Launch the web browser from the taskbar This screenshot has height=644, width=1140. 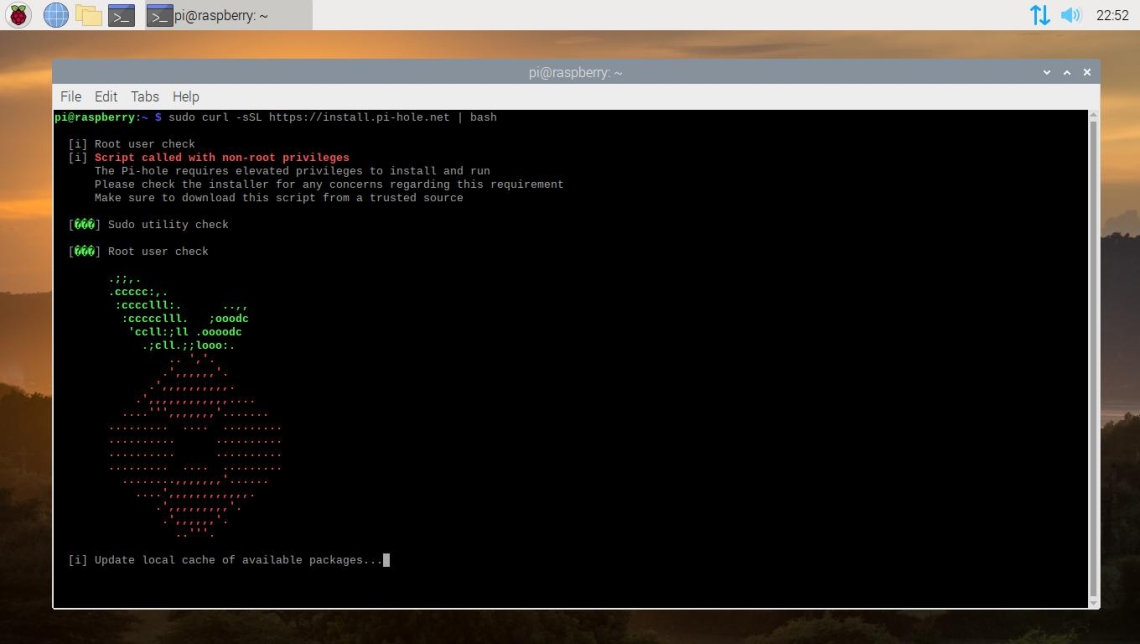pyautogui.click(x=56, y=15)
